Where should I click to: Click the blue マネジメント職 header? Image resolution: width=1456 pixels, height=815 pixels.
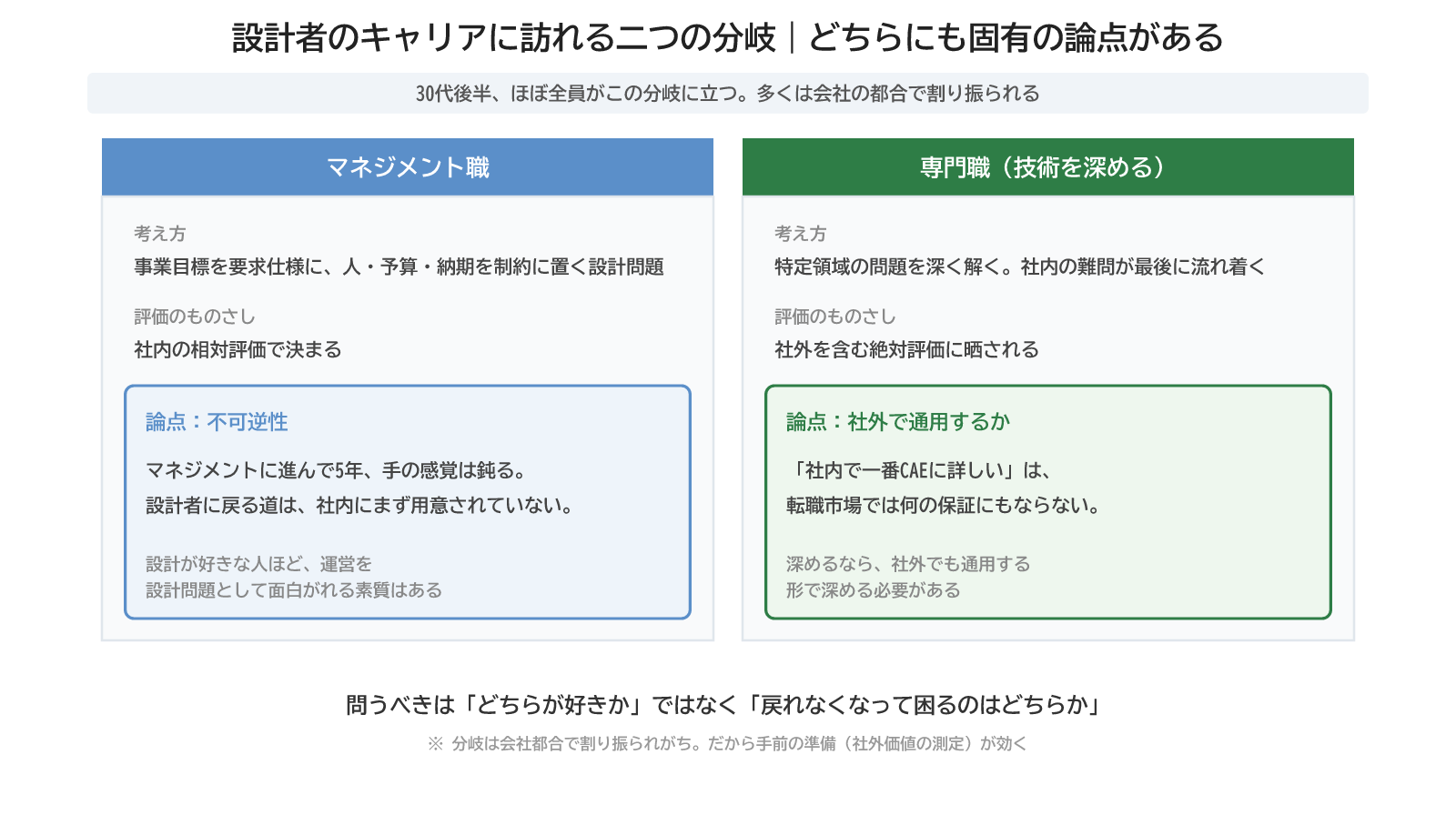(408, 167)
